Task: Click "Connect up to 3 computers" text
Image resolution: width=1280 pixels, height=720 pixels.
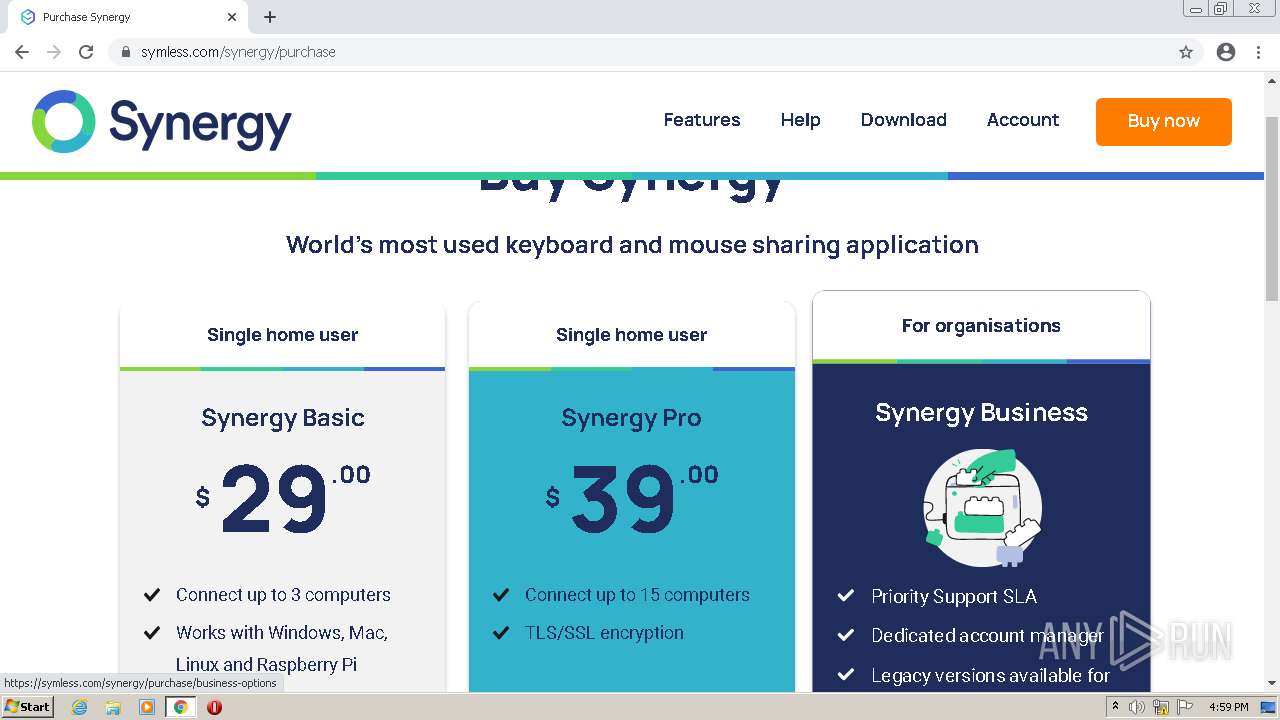Action: [283, 595]
